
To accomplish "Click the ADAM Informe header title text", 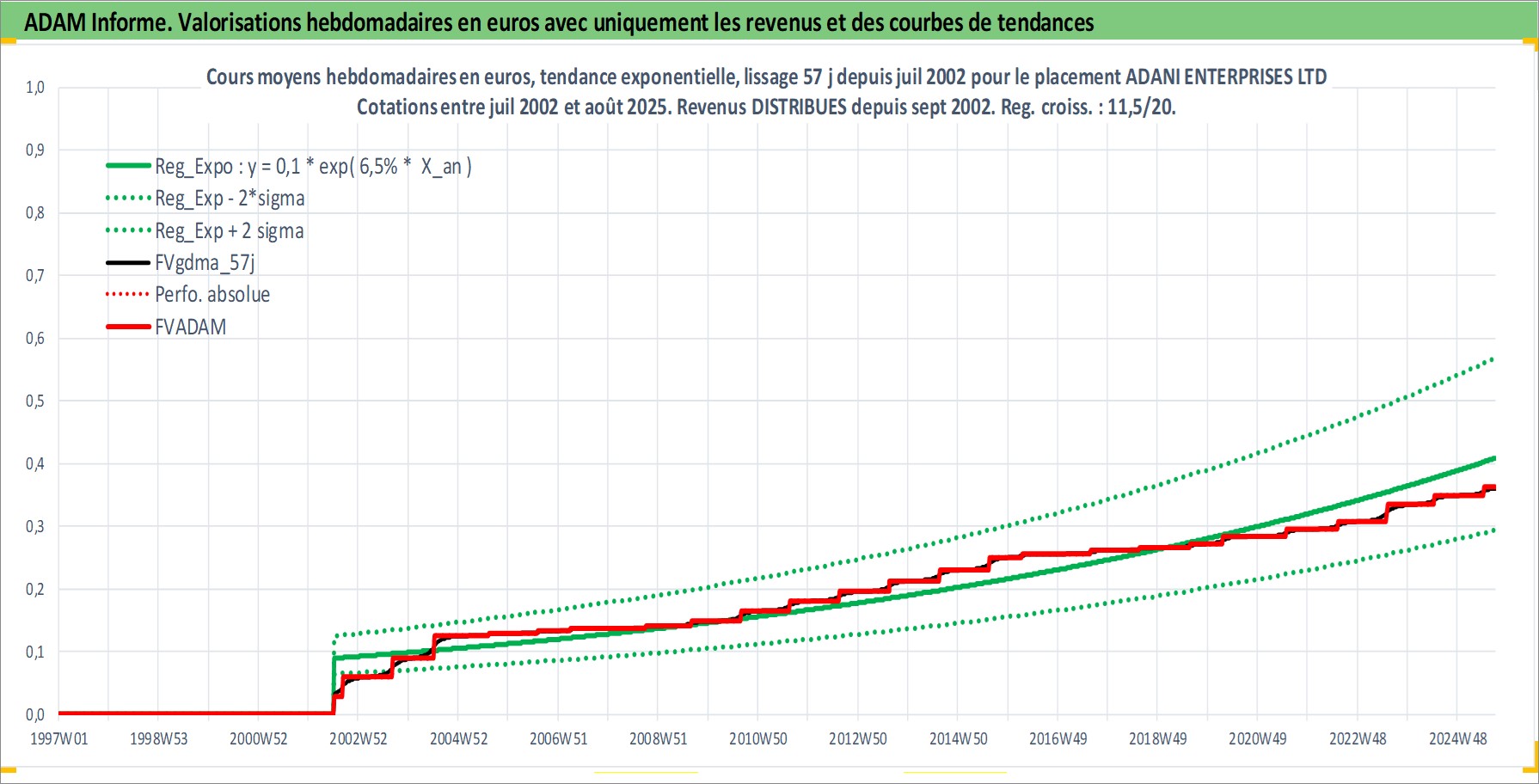I will pyautogui.click(x=559, y=22).
